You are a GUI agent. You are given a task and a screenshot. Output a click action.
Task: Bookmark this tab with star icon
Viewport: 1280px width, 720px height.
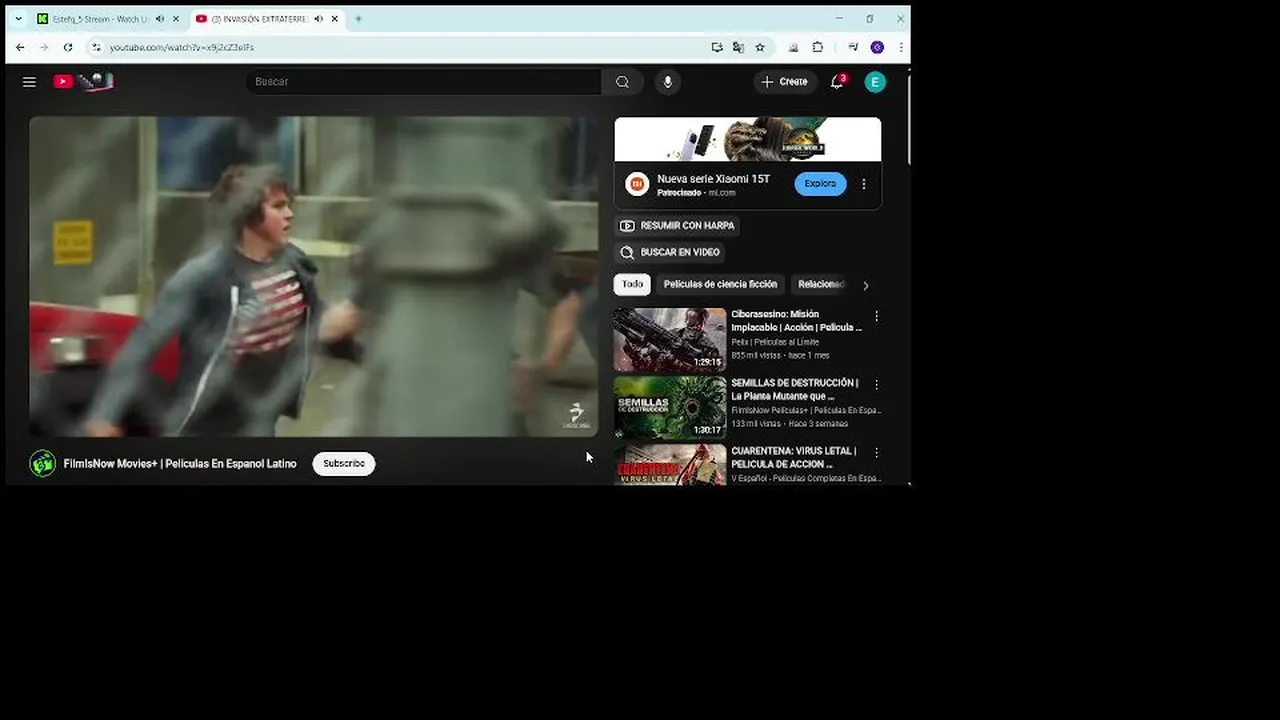760,47
